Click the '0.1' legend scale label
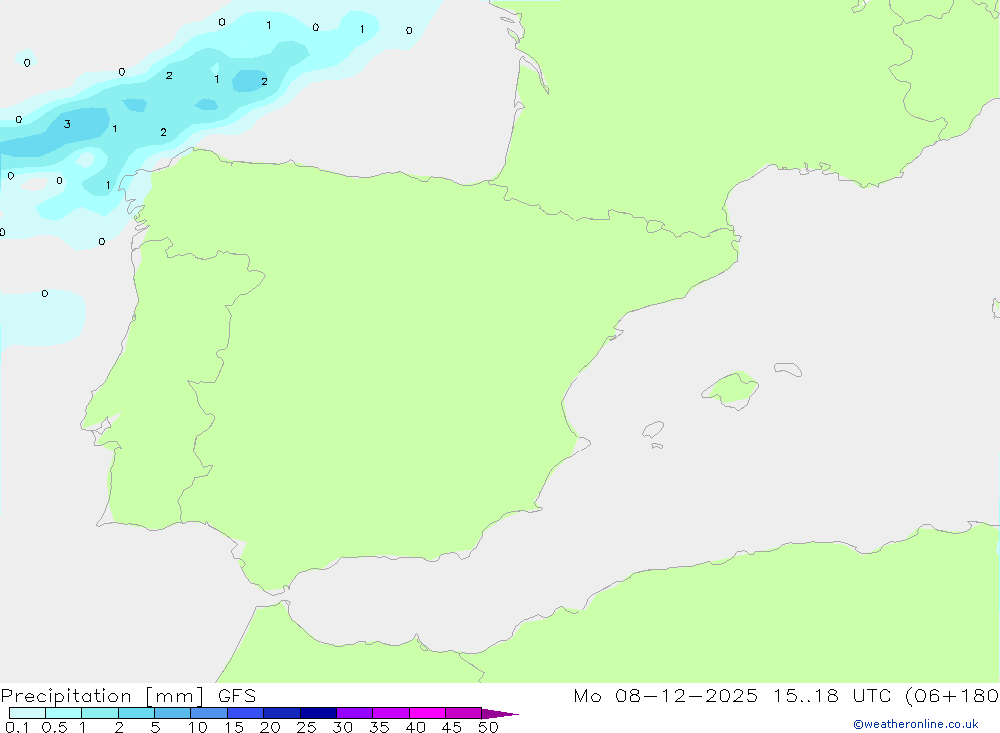 pos(17,727)
